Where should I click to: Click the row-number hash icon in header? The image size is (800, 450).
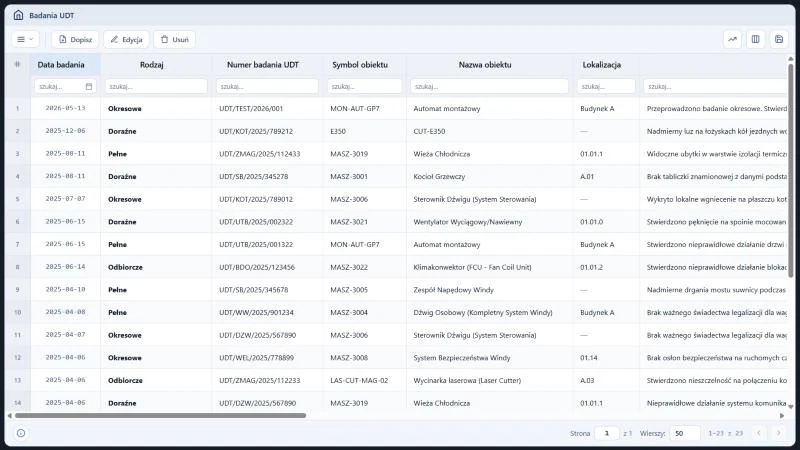tap(17, 64)
